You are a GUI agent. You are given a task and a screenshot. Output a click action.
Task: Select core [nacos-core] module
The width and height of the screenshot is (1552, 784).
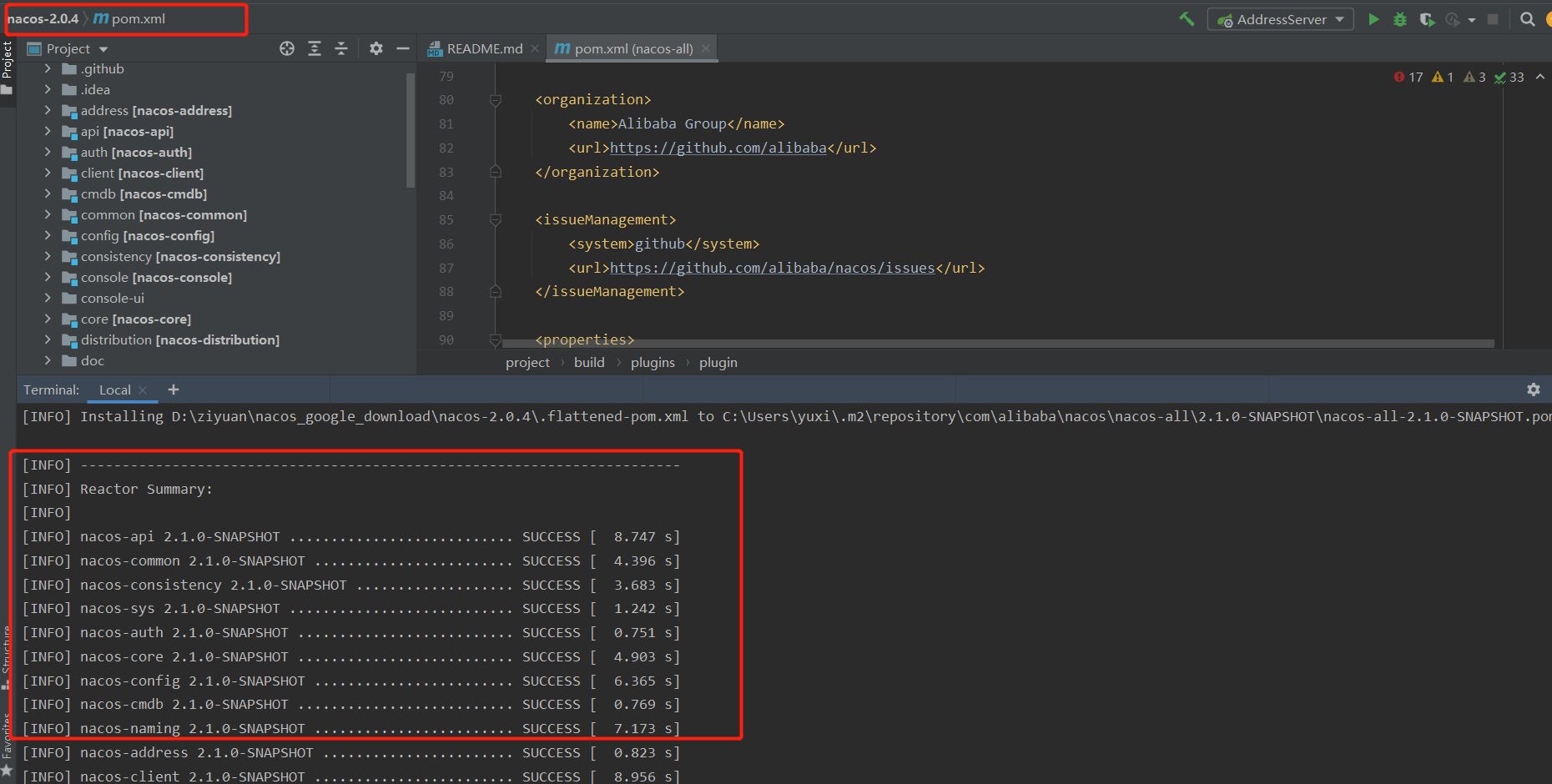coord(136,319)
